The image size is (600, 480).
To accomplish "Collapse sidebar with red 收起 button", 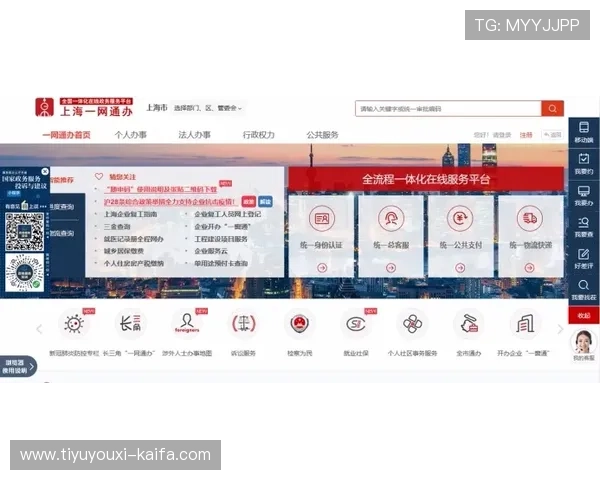I will pos(584,315).
